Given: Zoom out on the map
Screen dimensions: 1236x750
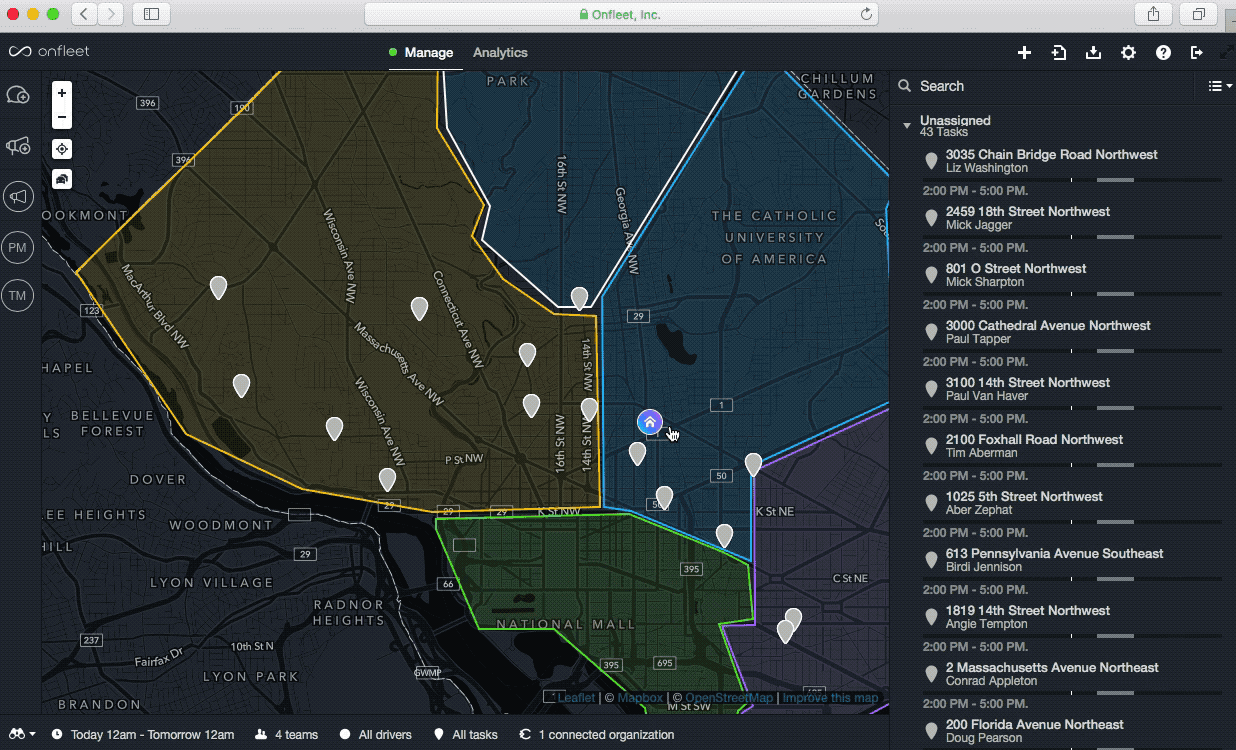Looking at the screenshot, I should point(62,117).
